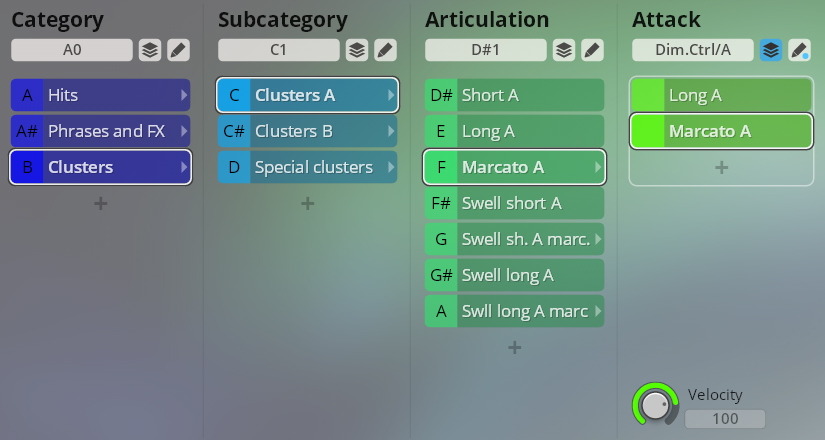This screenshot has height=440, width=825.
Task: Click the Category pencil edit icon
Action: click(178, 50)
